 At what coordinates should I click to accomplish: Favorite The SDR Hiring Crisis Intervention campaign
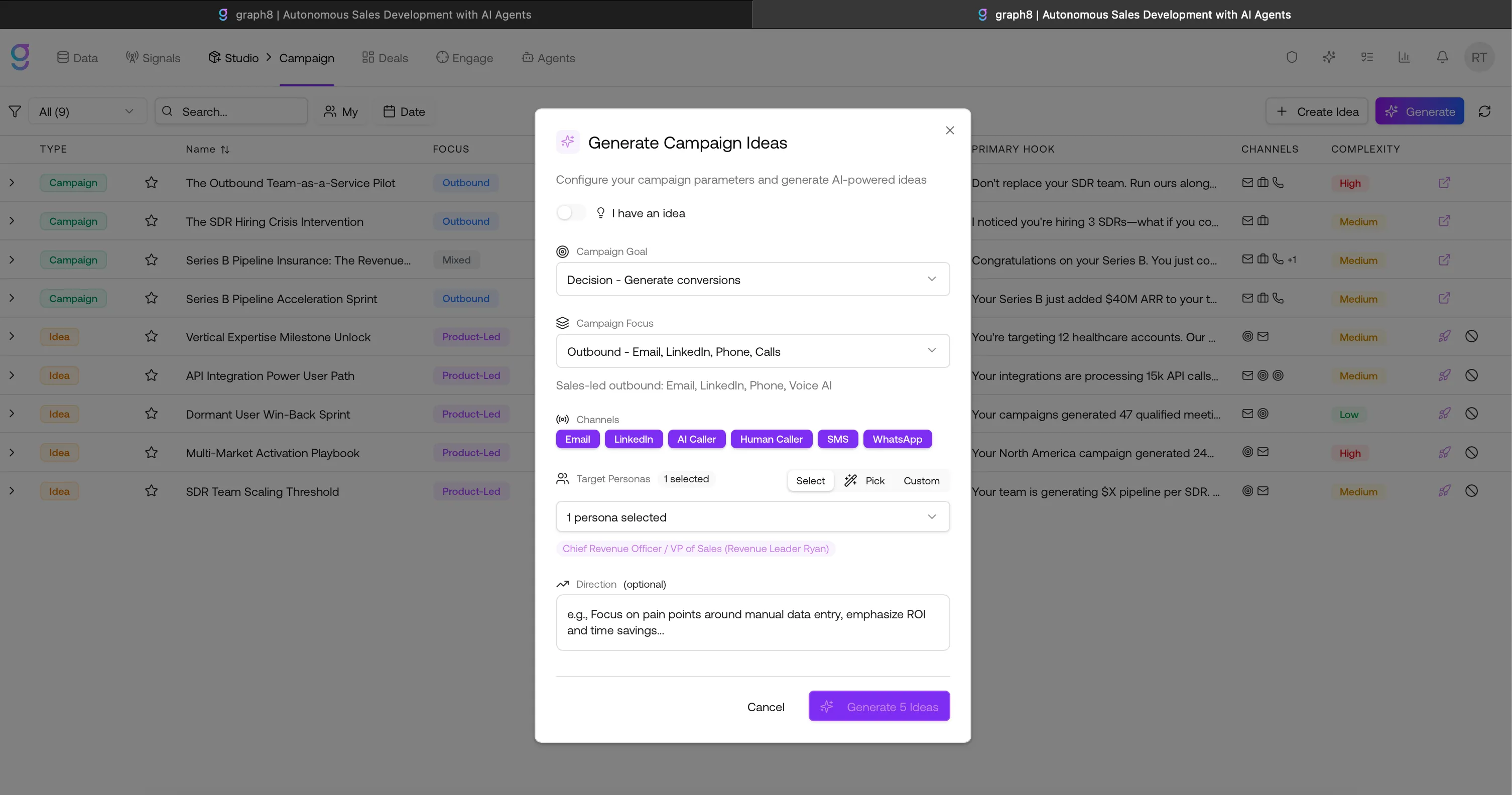tap(151, 221)
